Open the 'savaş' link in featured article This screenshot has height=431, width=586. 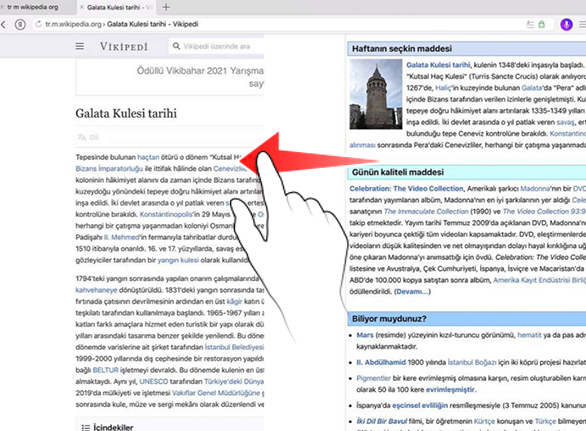(x=565, y=122)
